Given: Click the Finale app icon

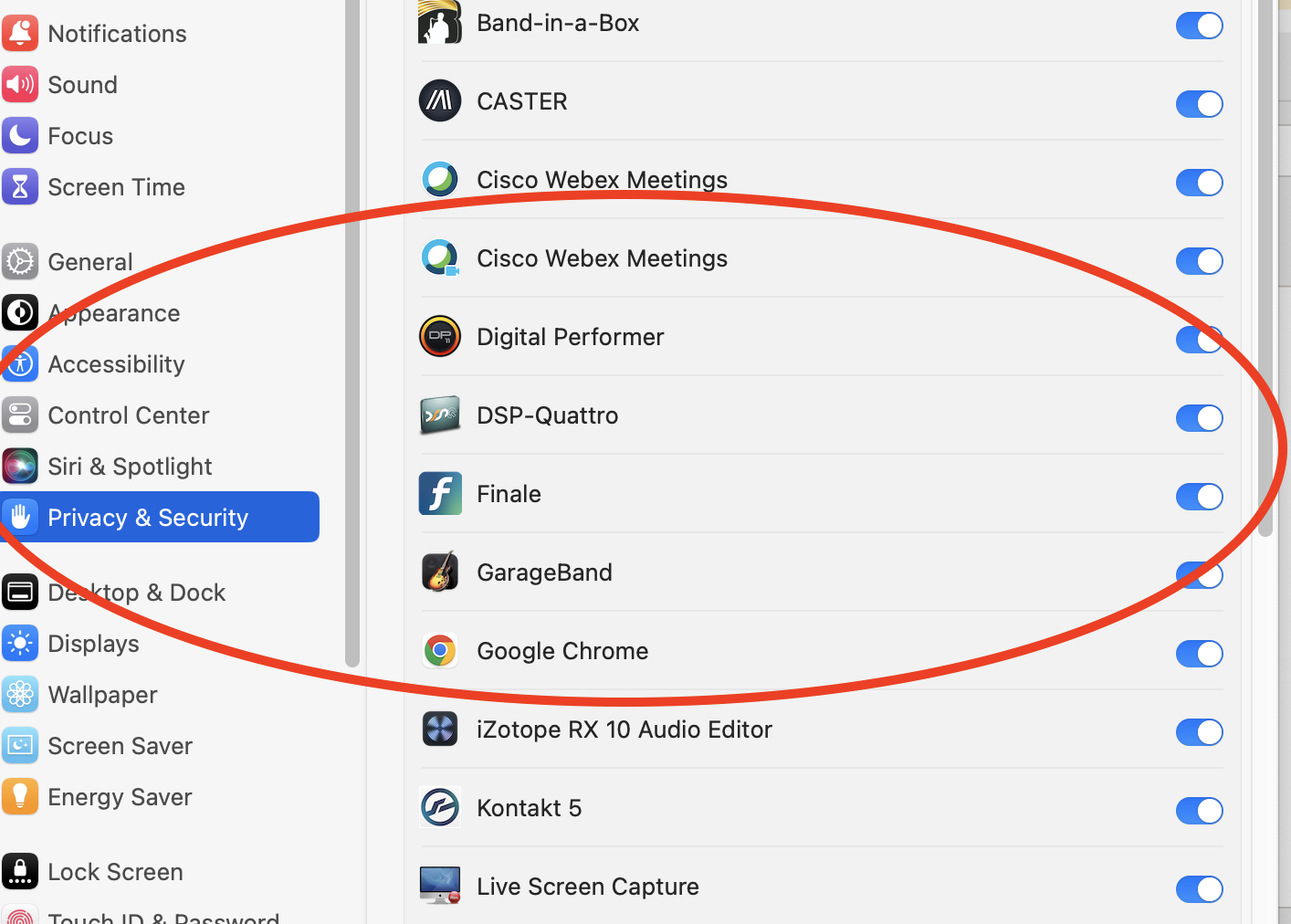Looking at the screenshot, I should (x=440, y=493).
